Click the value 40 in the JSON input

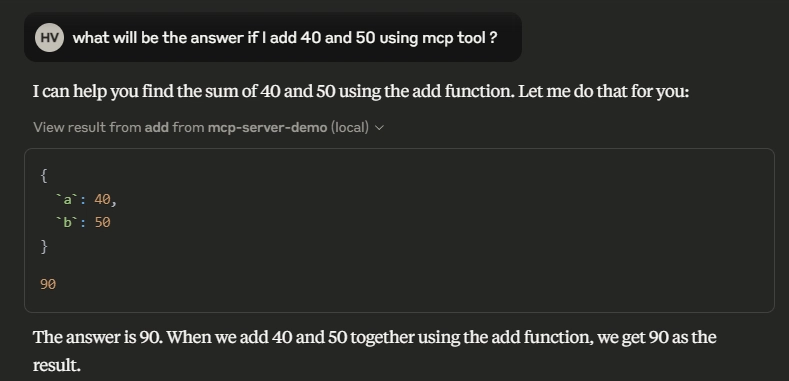102,200
